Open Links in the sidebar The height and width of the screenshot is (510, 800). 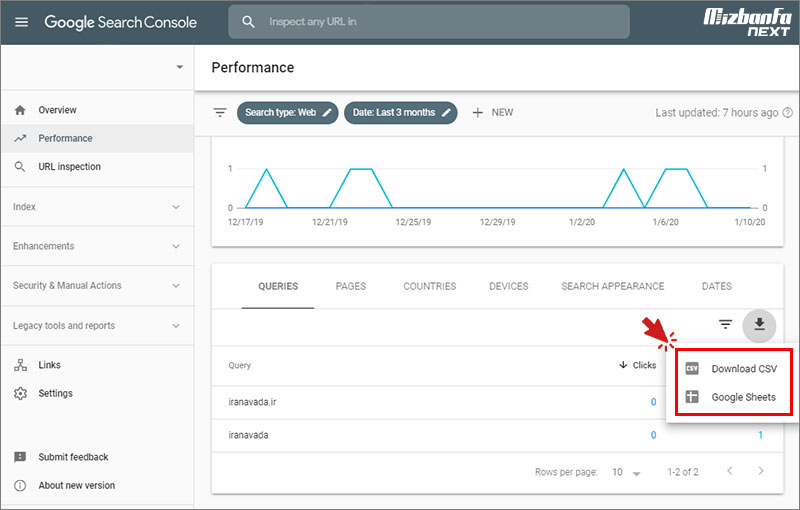[97, 365]
